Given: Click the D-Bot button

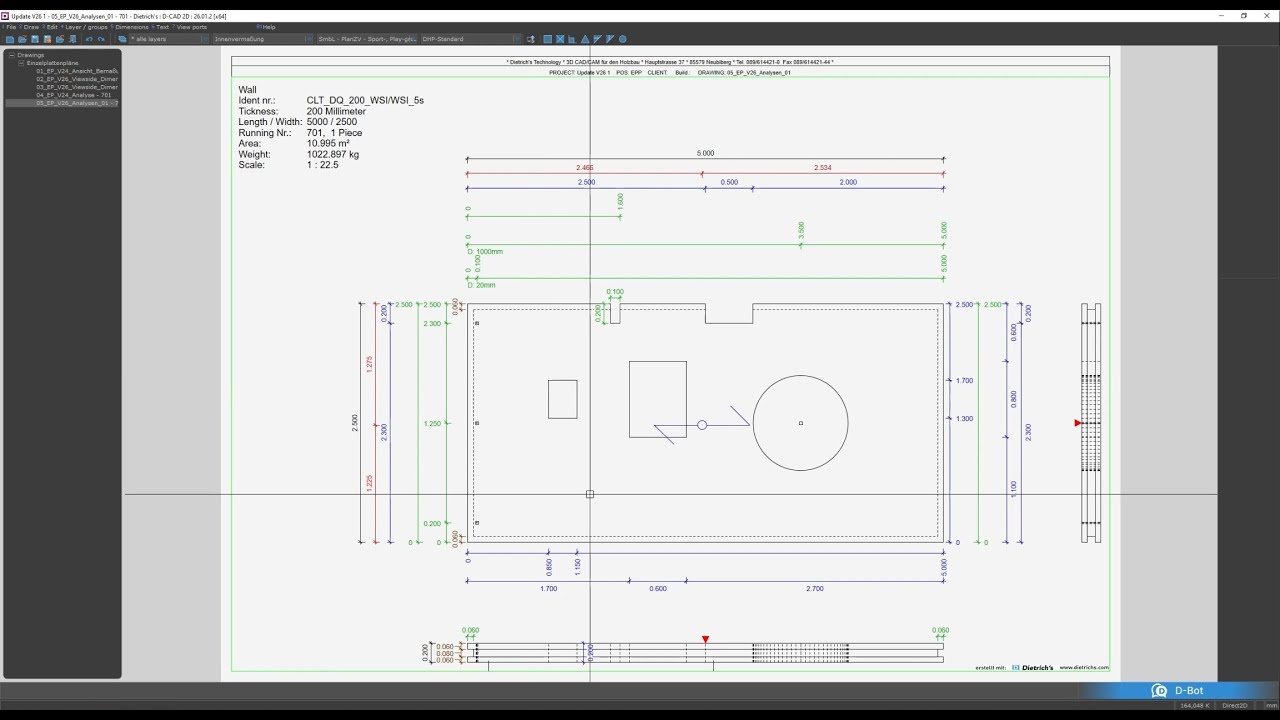Looking at the screenshot, I should [1180, 691].
